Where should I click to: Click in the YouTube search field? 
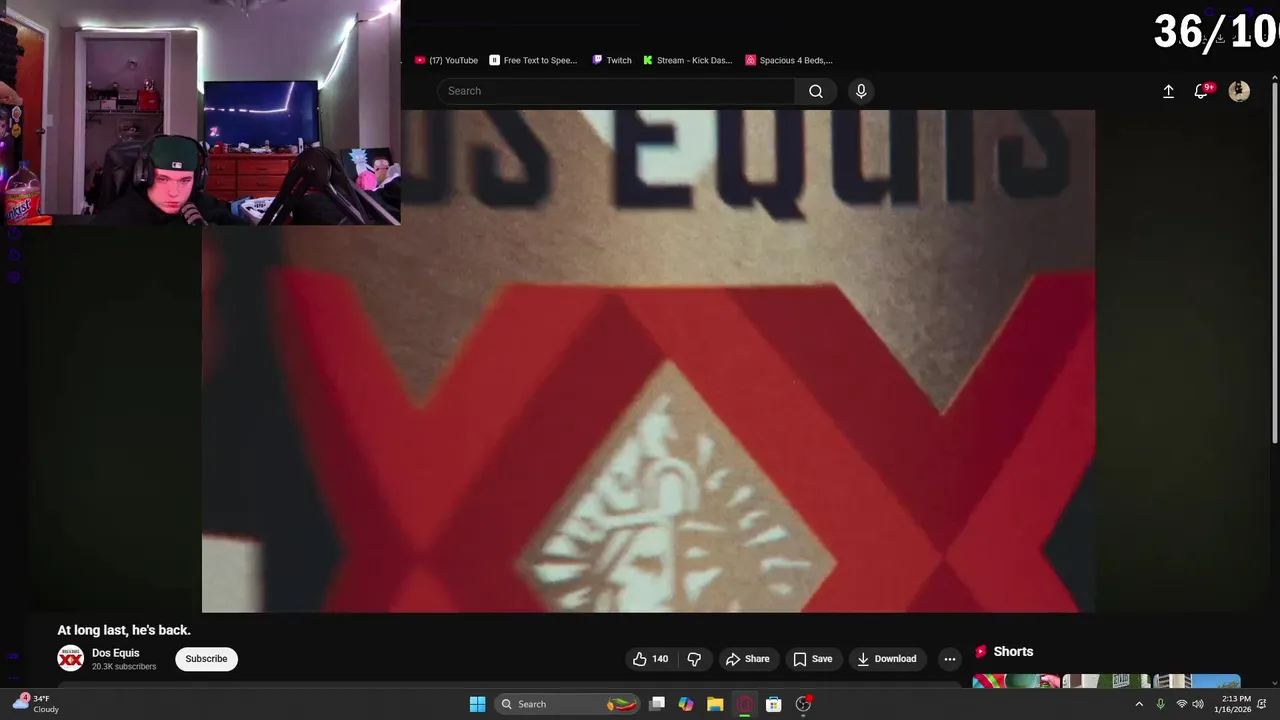click(617, 91)
